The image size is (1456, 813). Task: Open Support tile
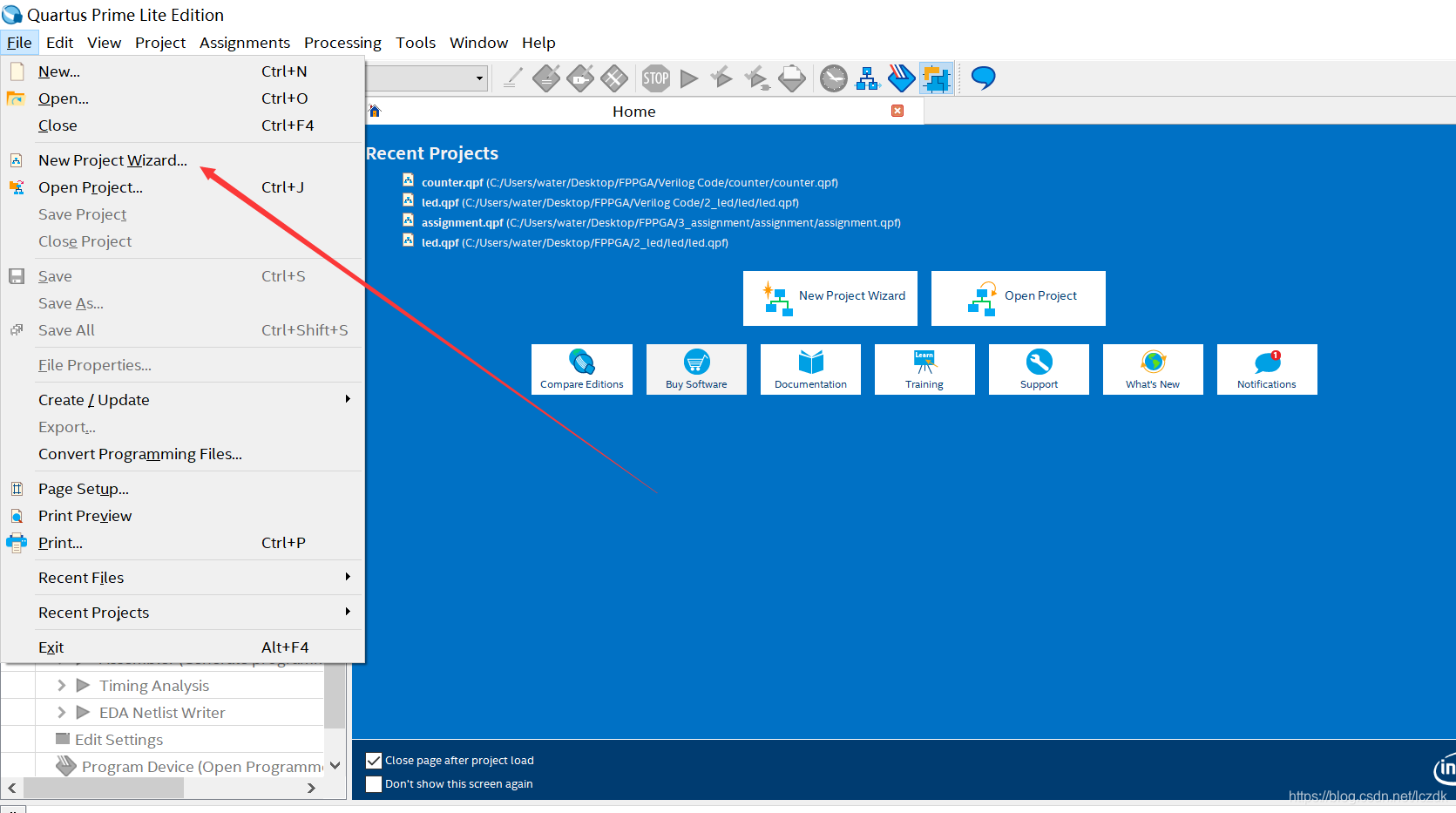click(1039, 369)
